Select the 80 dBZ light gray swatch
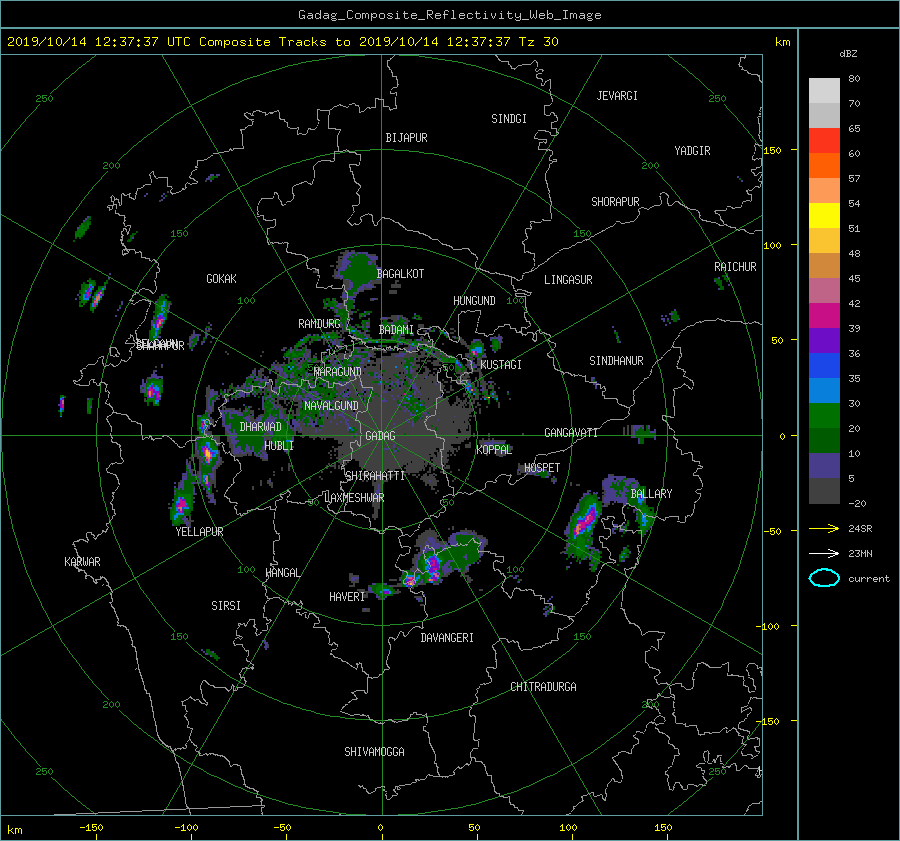The image size is (900, 841). coord(824,90)
